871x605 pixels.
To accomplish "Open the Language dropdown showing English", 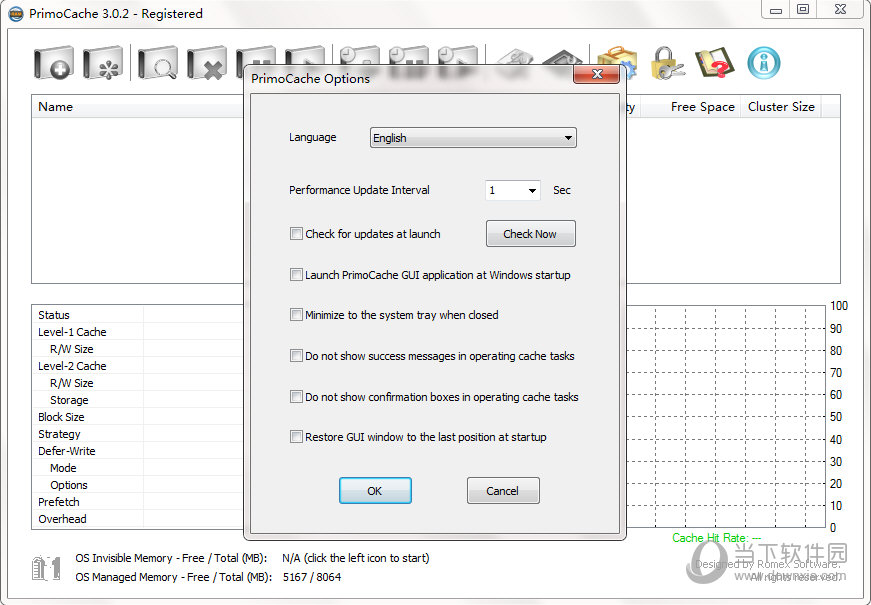I will (473, 138).
